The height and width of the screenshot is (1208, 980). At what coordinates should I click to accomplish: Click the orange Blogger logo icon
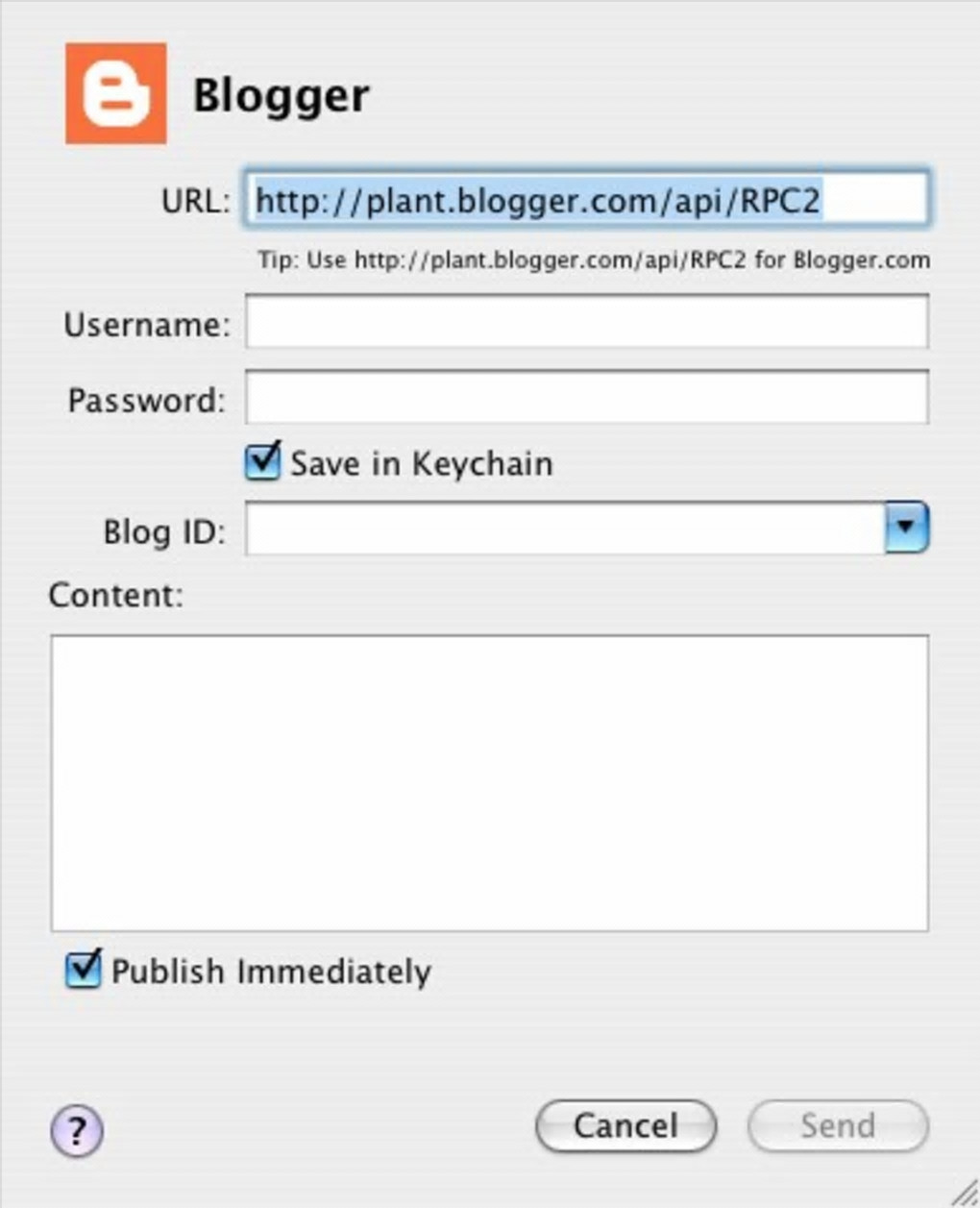(x=115, y=93)
